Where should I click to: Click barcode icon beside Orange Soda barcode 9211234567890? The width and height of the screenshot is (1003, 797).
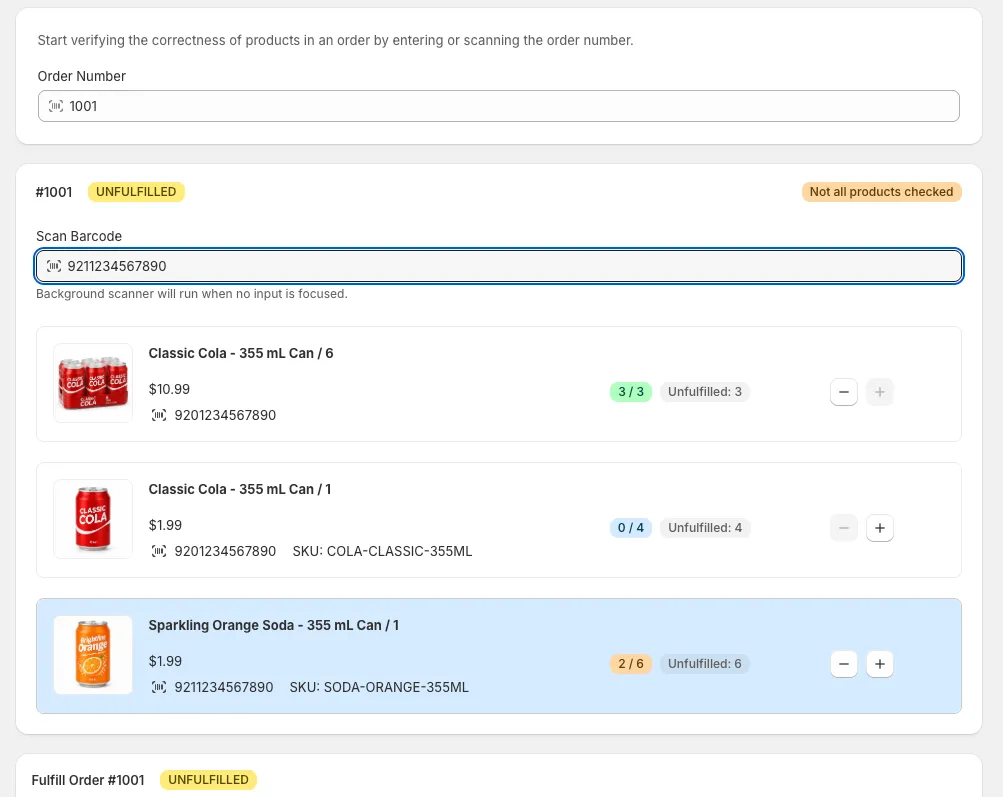point(159,687)
